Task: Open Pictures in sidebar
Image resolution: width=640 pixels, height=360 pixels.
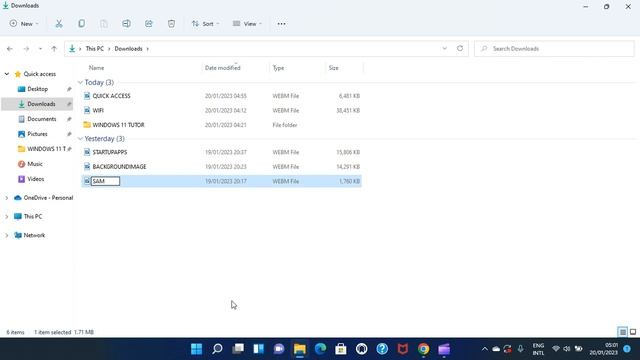Action: pyautogui.click(x=37, y=134)
